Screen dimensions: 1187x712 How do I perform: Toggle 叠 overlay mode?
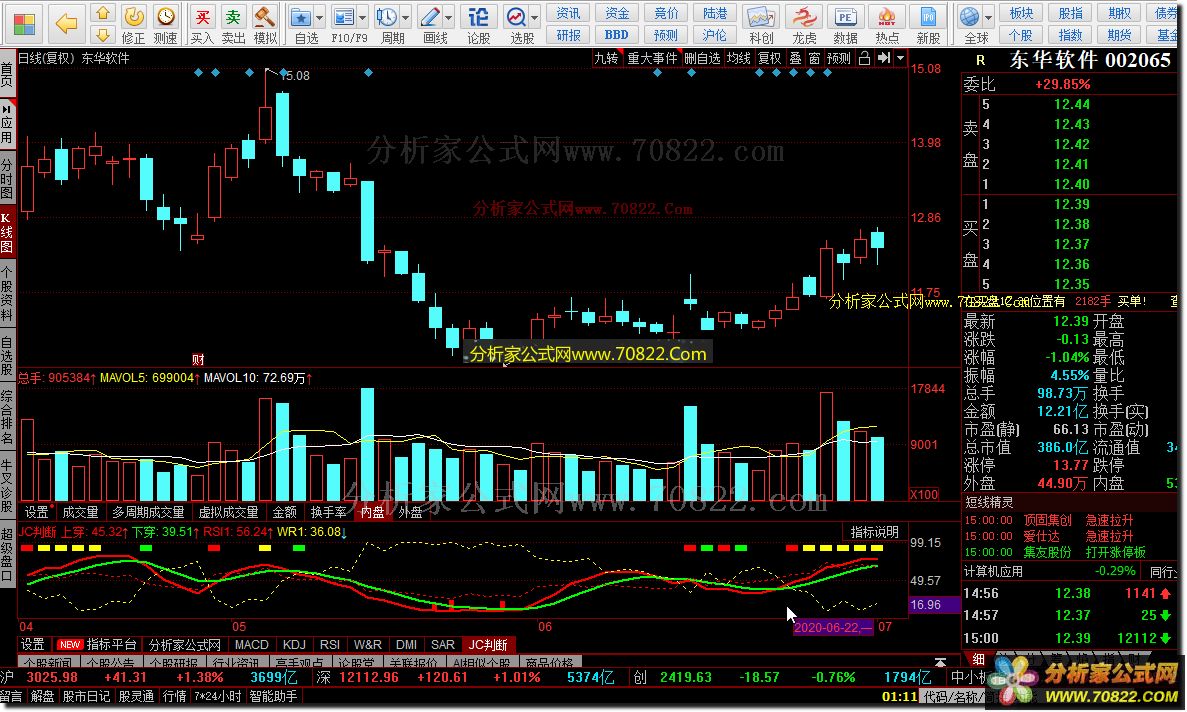pyautogui.click(x=795, y=58)
